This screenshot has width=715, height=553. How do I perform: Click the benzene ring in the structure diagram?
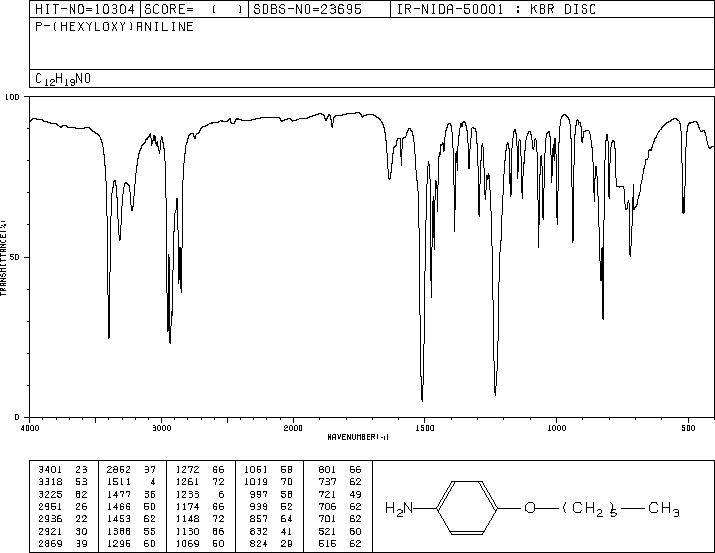click(467, 507)
